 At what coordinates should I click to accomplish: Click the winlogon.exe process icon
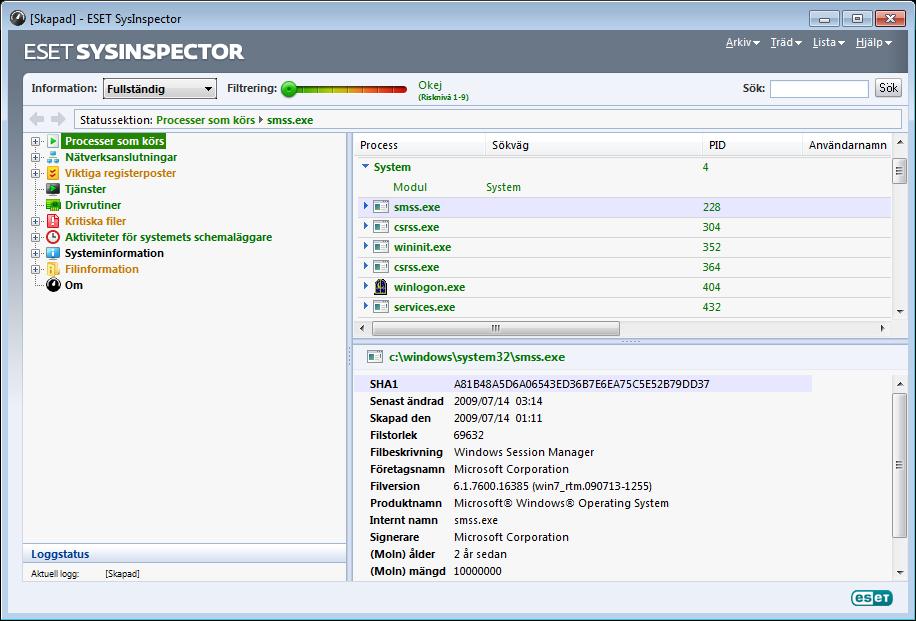[x=381, y=287]
